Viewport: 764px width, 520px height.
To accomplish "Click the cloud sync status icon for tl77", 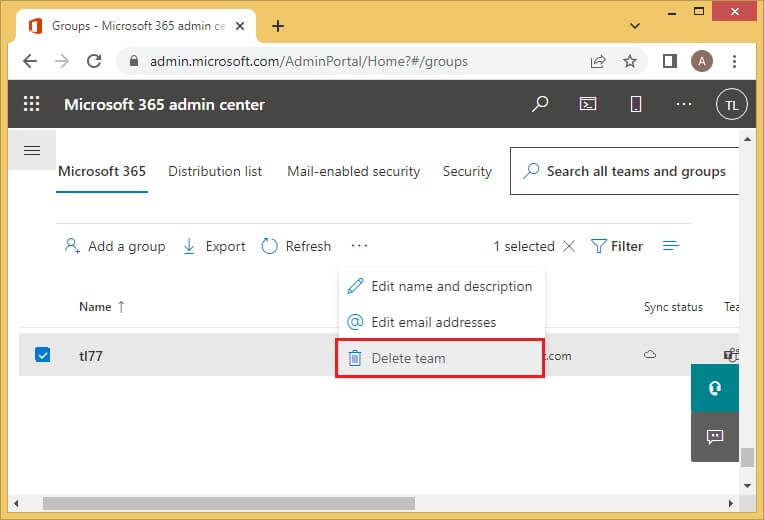I will pyautogui.click(x=649, y=354).
